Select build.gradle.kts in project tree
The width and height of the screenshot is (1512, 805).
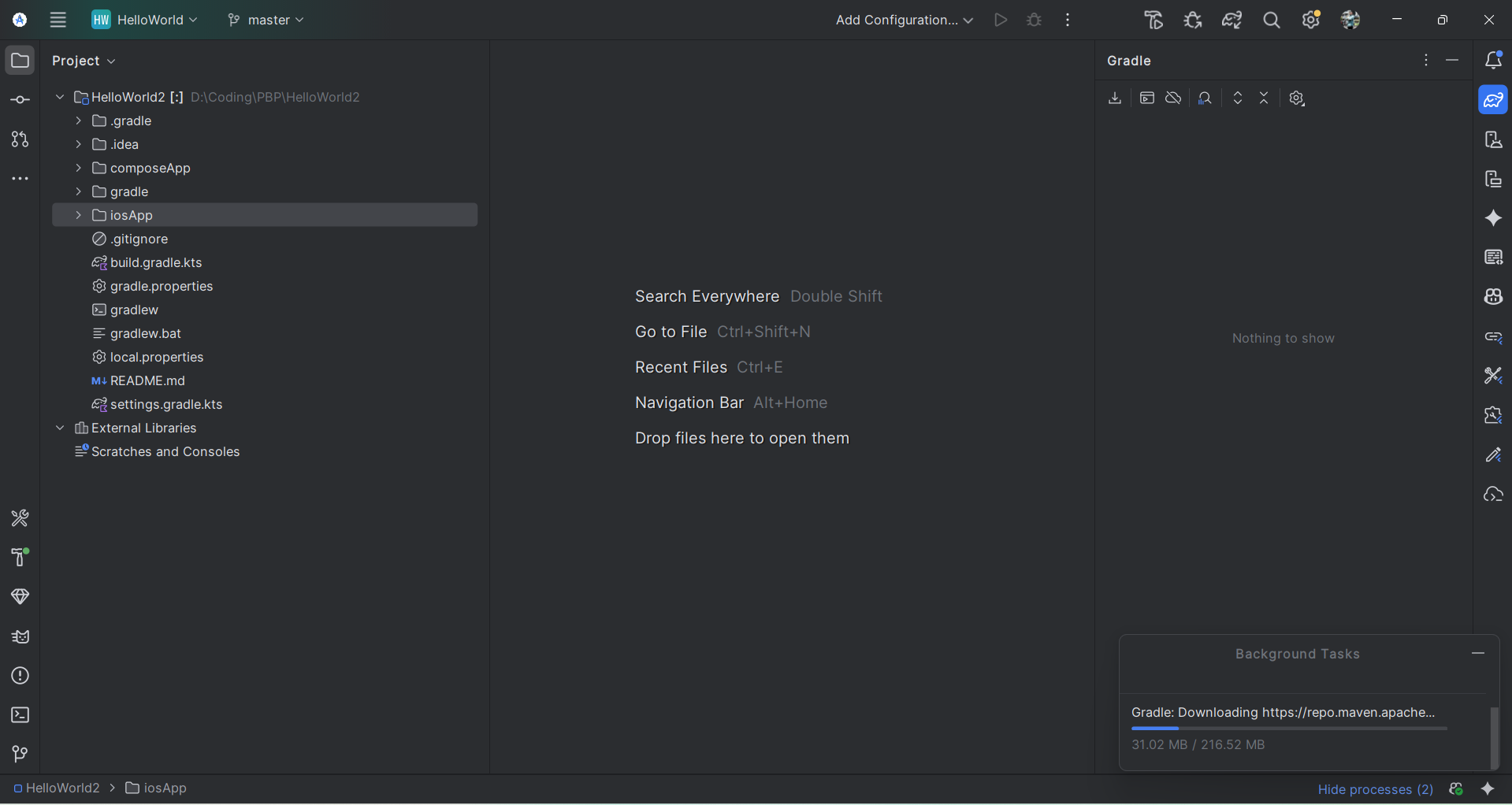point(156,262)
